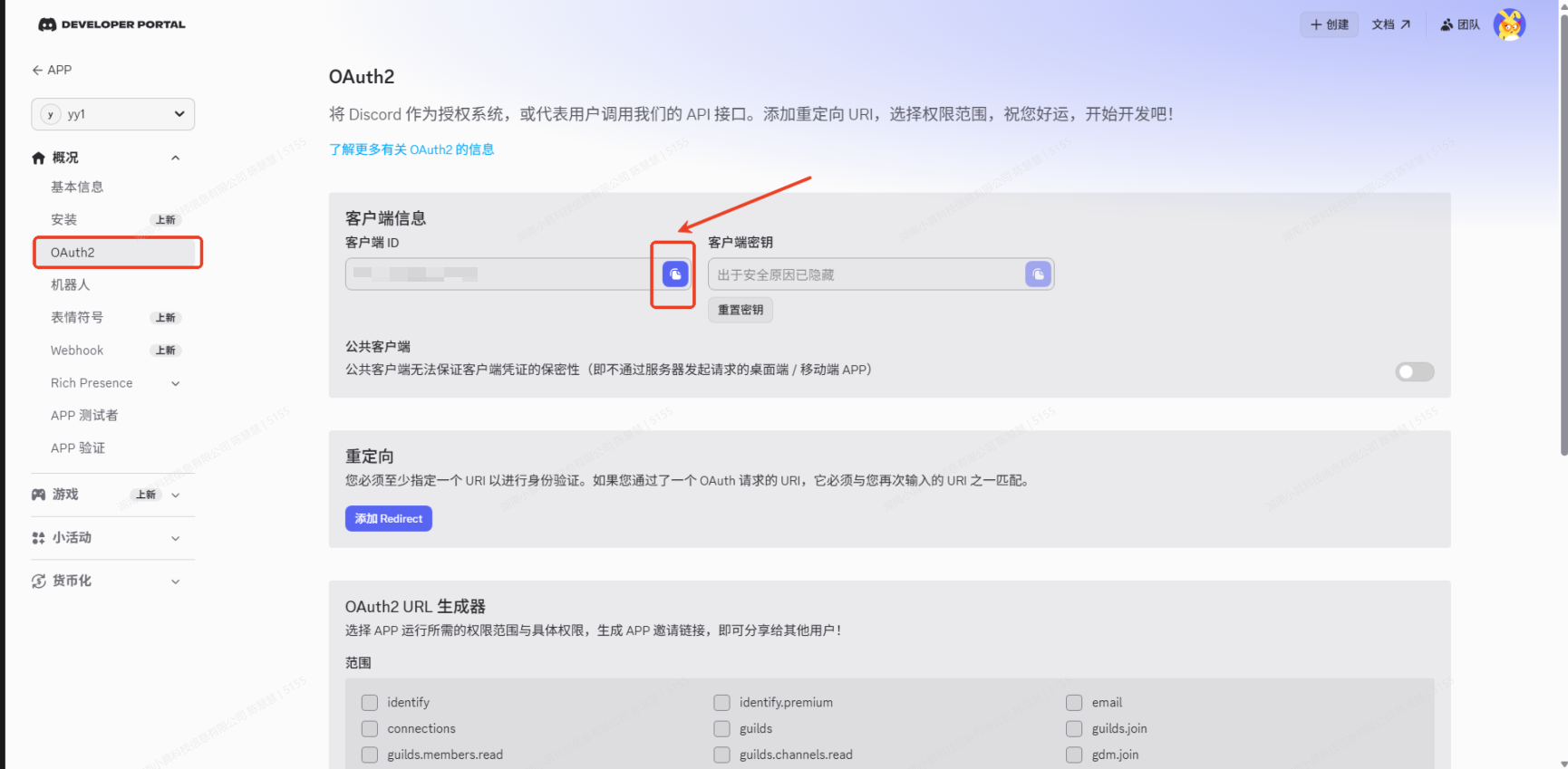Open the user avatar menu

click(x=1509, y=24)
